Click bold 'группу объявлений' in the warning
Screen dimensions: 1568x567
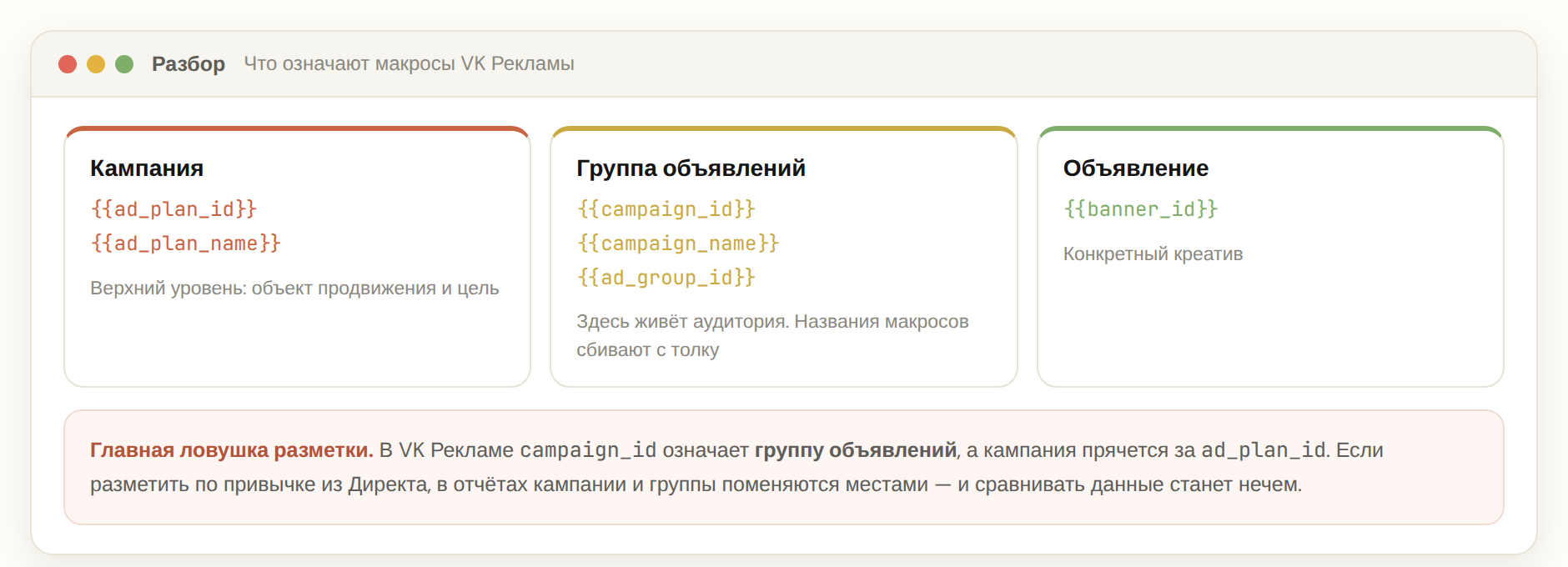click(x=855, y=450)
